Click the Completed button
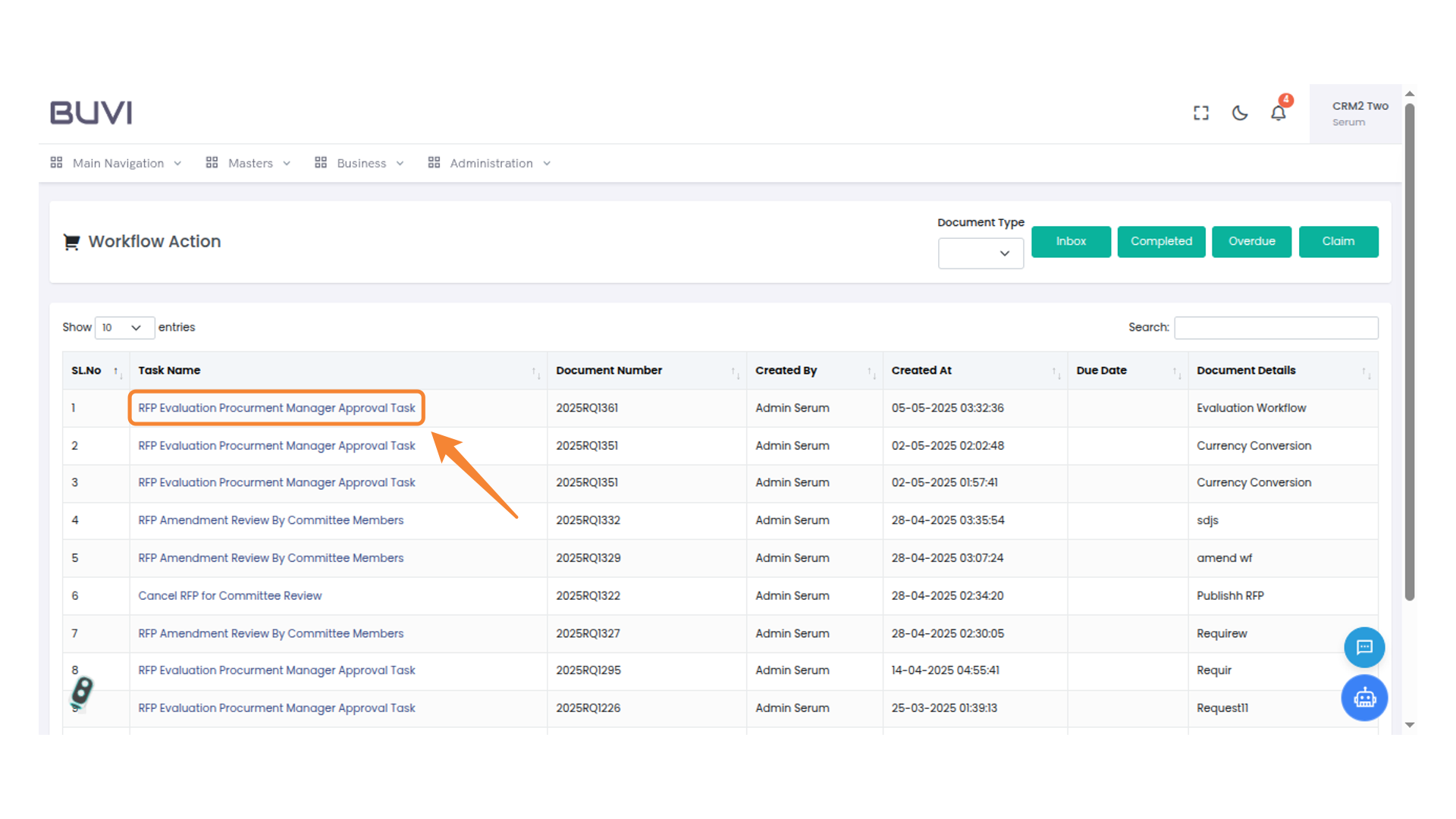Screen dimensions: 1456x819 click(x=1161, y=241)
